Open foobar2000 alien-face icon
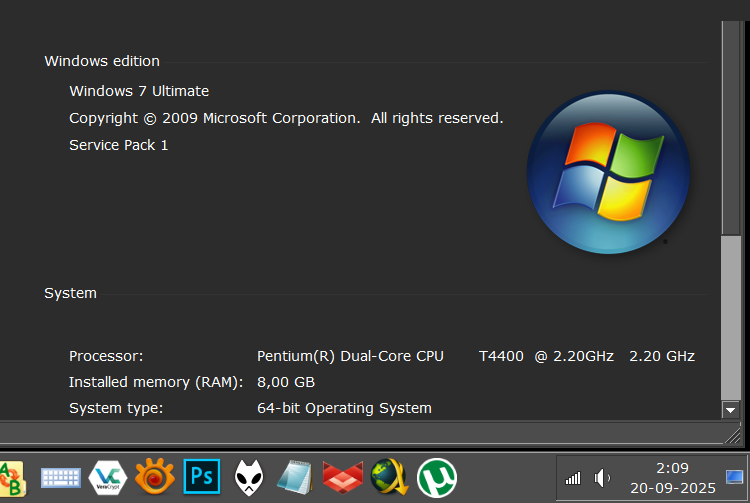Image resolution: width=750 pixels, height=503 pixels. click(x=249, y=478)
